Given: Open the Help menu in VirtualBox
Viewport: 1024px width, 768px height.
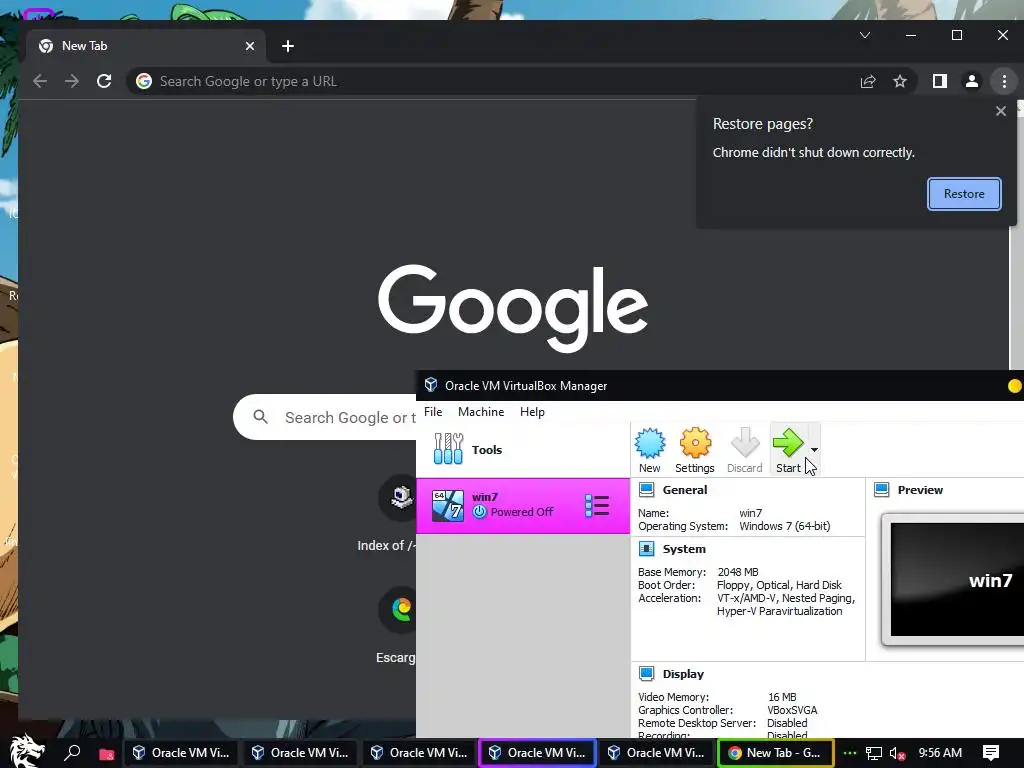Looking at the screenshot, I should point(532,412).
